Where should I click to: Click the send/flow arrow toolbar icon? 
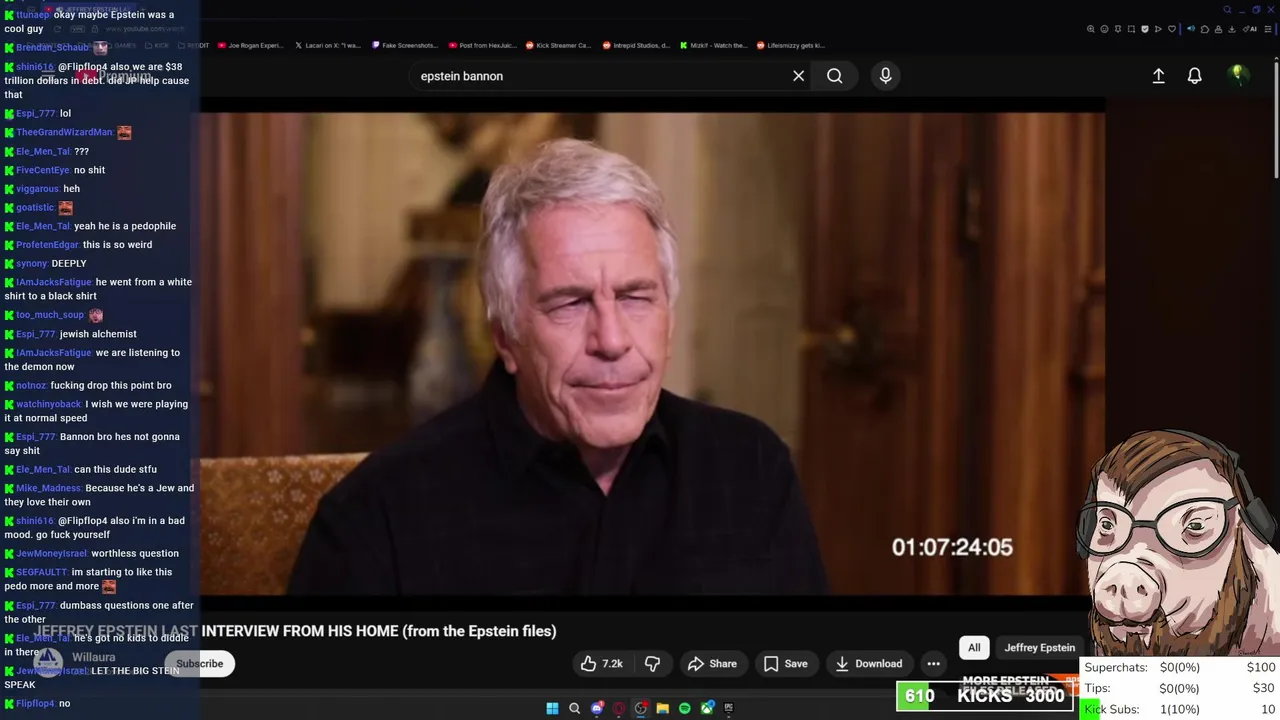1158,29
